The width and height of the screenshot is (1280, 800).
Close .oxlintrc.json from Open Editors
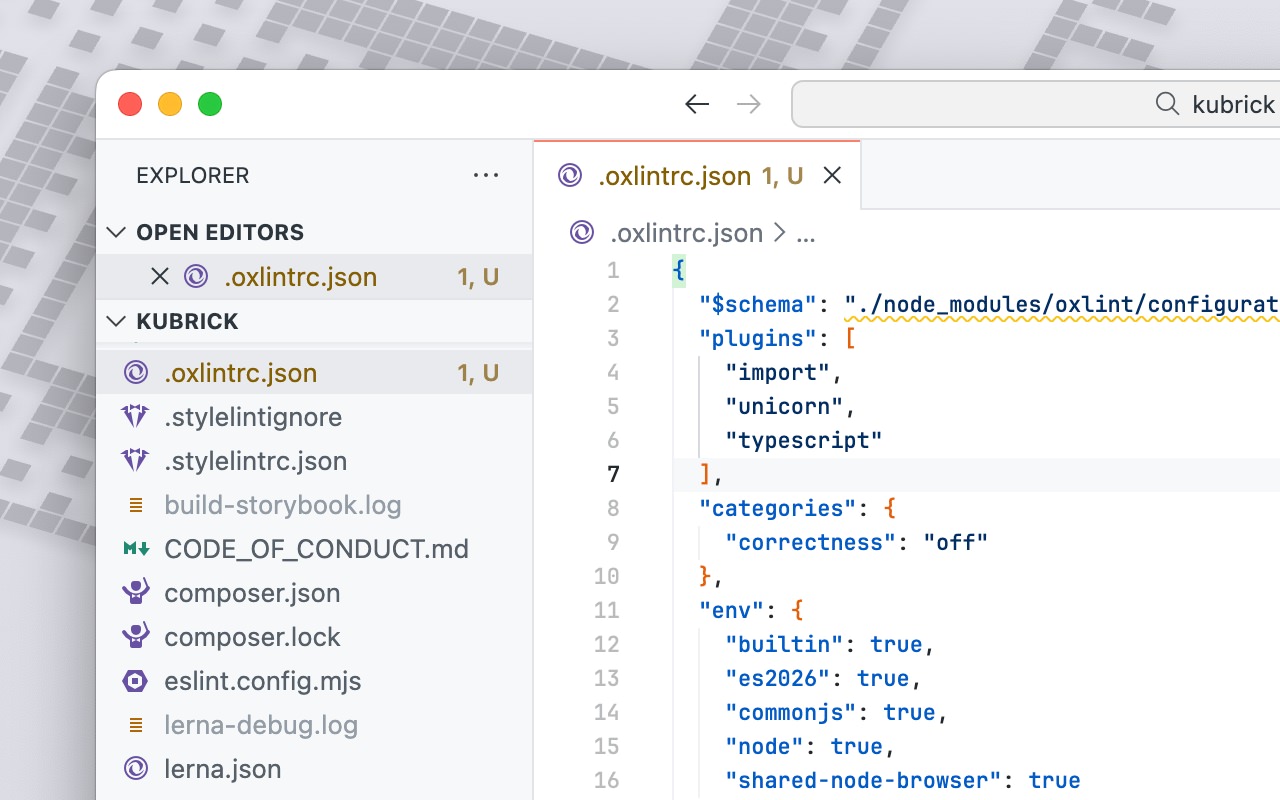tap(163, 277)
